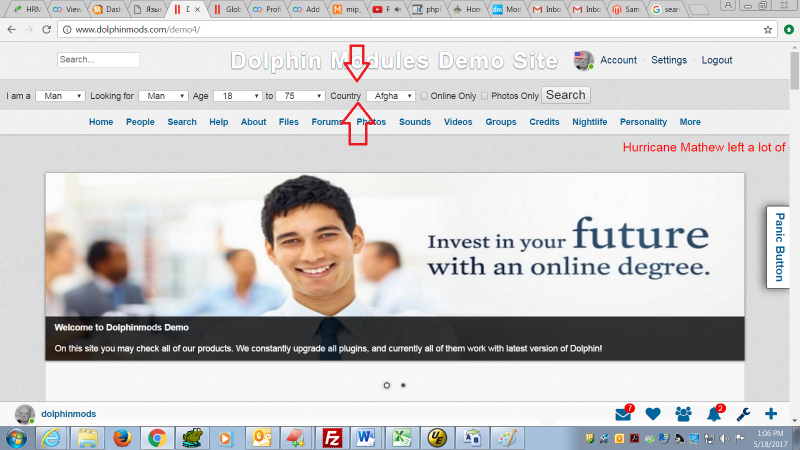The width and height of the screenshot is (800, 450).
Task: Open the Files menu item
Action: click(x=288, y=122)
